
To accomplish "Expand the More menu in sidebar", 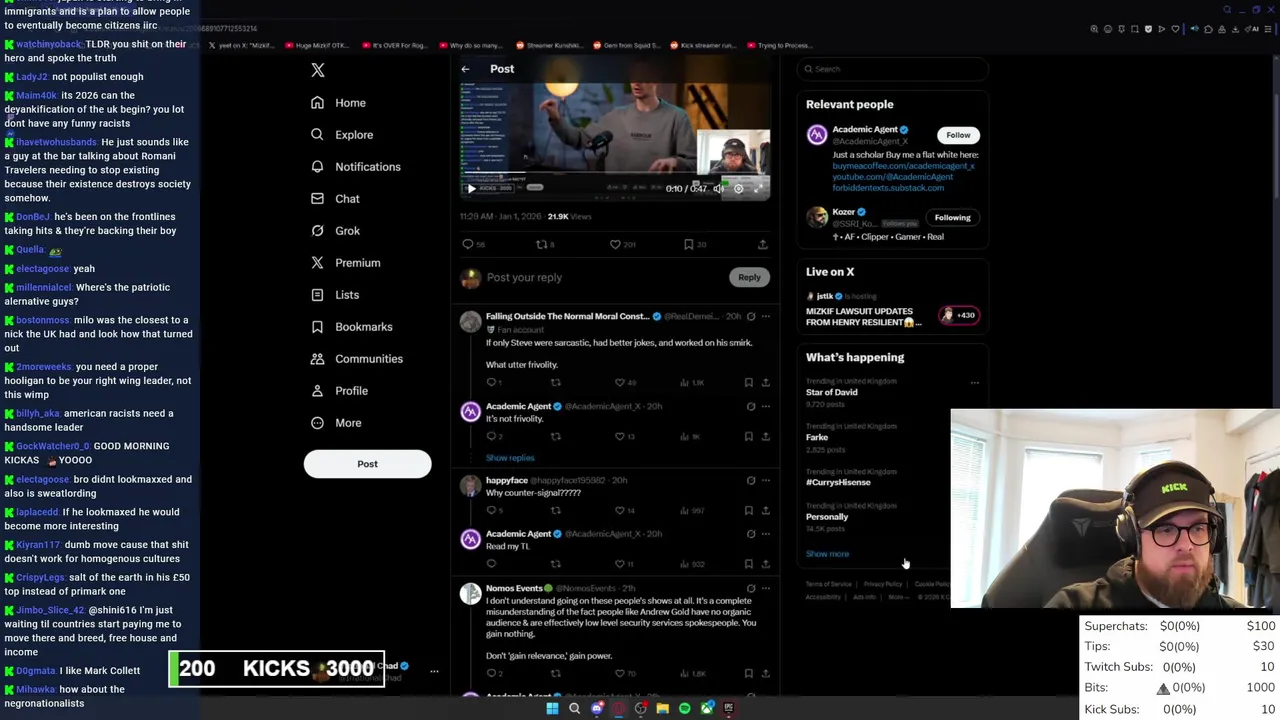I will tap(336, 423).
